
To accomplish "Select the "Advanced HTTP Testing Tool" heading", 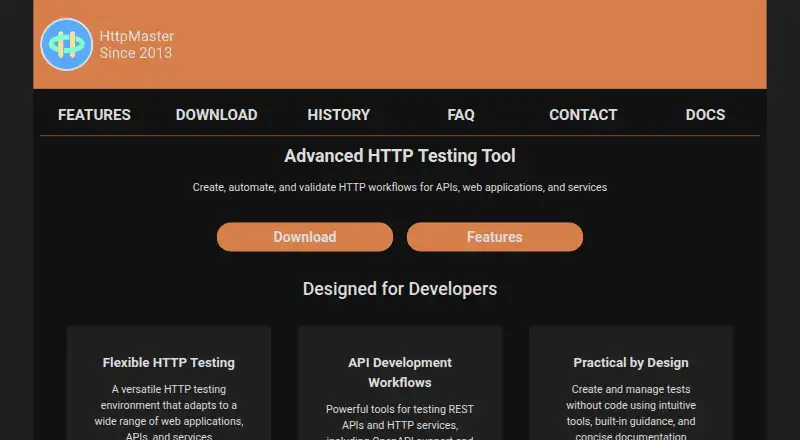I will point(400,156).
